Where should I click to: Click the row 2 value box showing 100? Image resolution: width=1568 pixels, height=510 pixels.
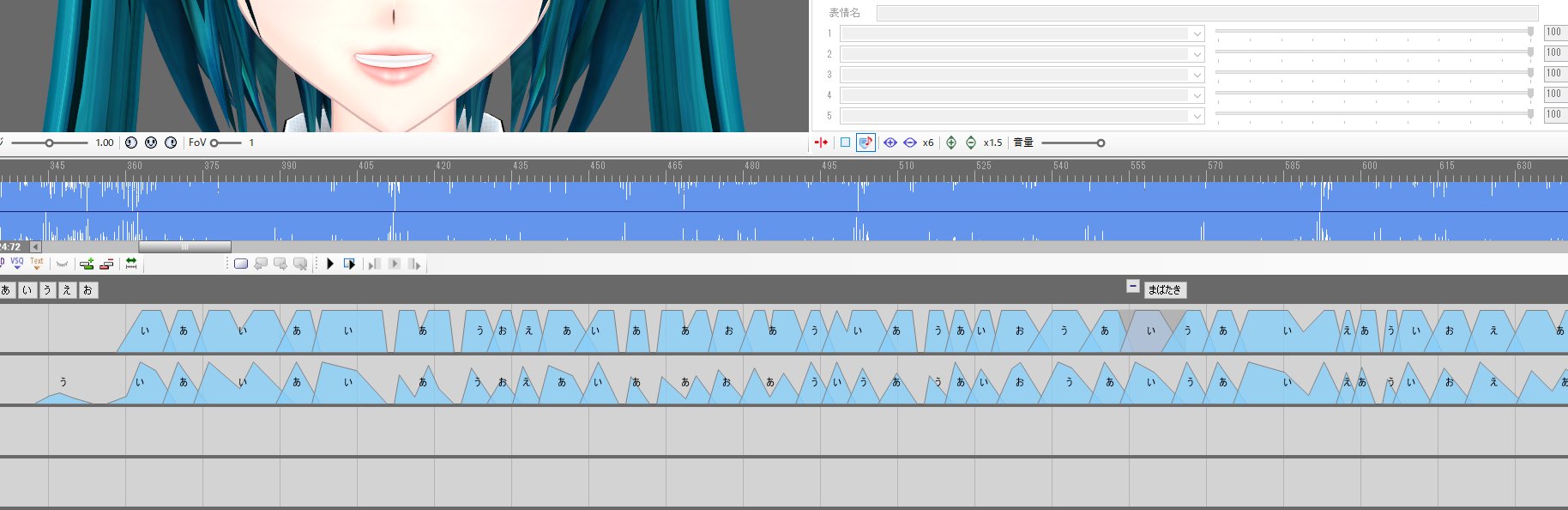tap(1555, 53)
